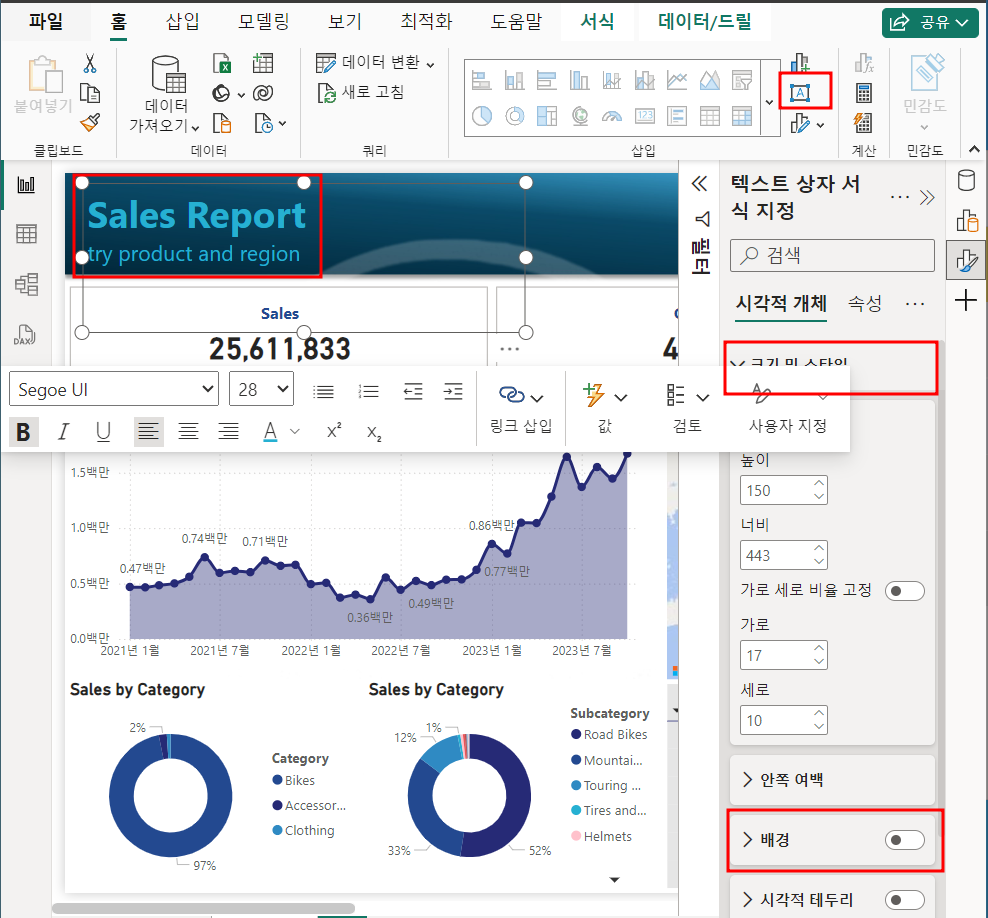Click the horizontal canvas scrollbar
This screenshot has width=988, height=918.
click(x=204, y=909)
